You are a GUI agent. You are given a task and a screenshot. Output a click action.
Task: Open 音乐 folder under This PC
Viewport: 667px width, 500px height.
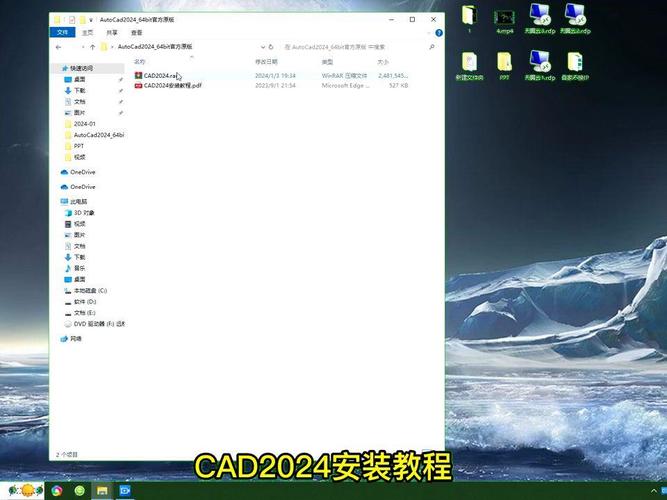(x=80, y=268)
